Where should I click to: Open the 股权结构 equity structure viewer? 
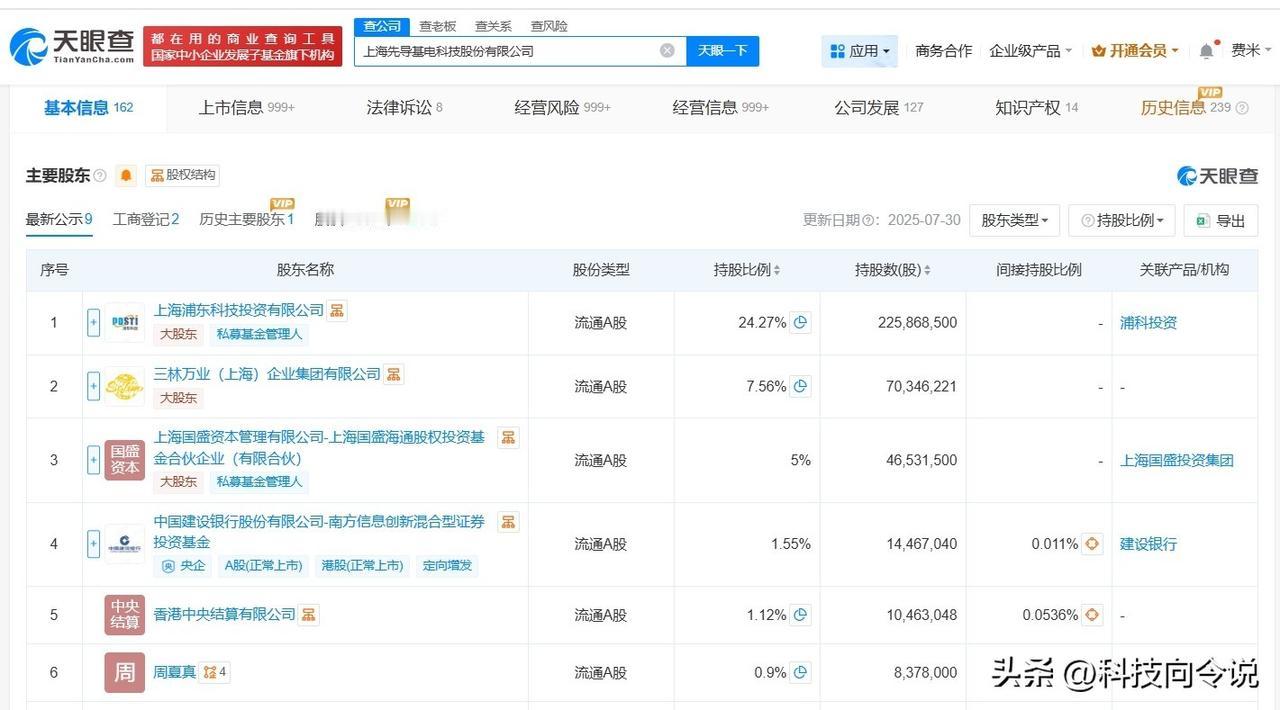181,175
